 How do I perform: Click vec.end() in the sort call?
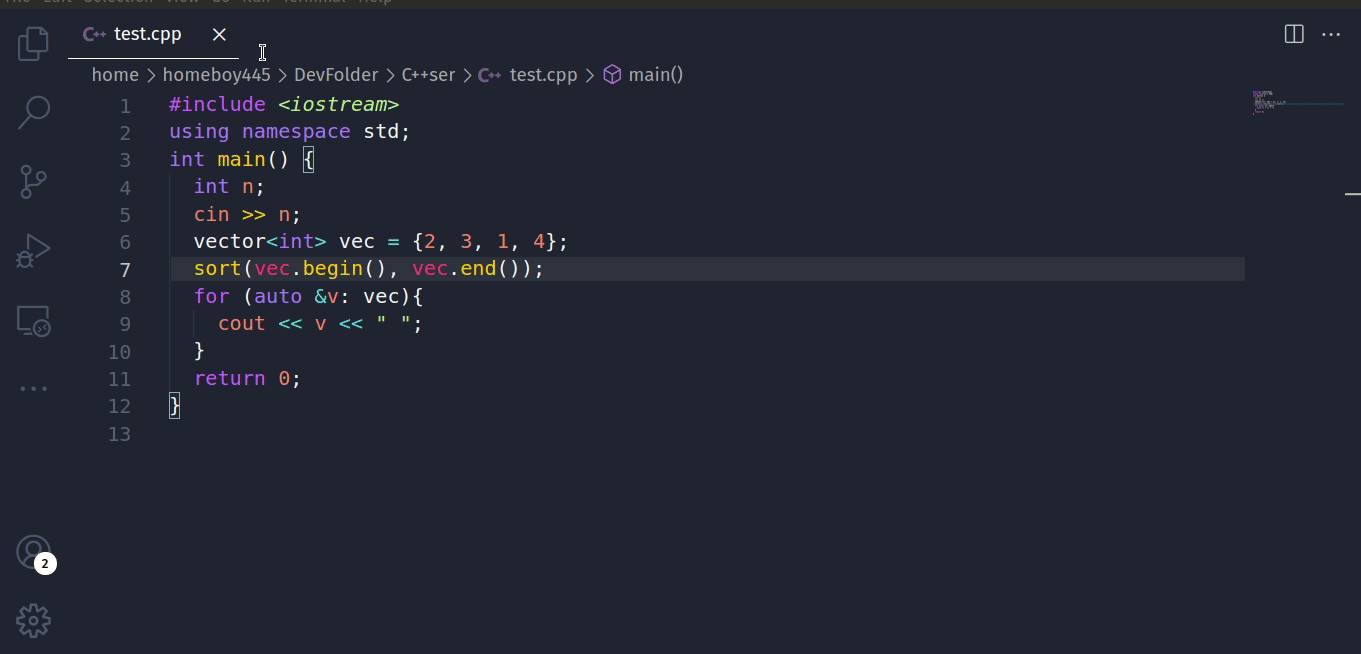[x=466, y=269]
